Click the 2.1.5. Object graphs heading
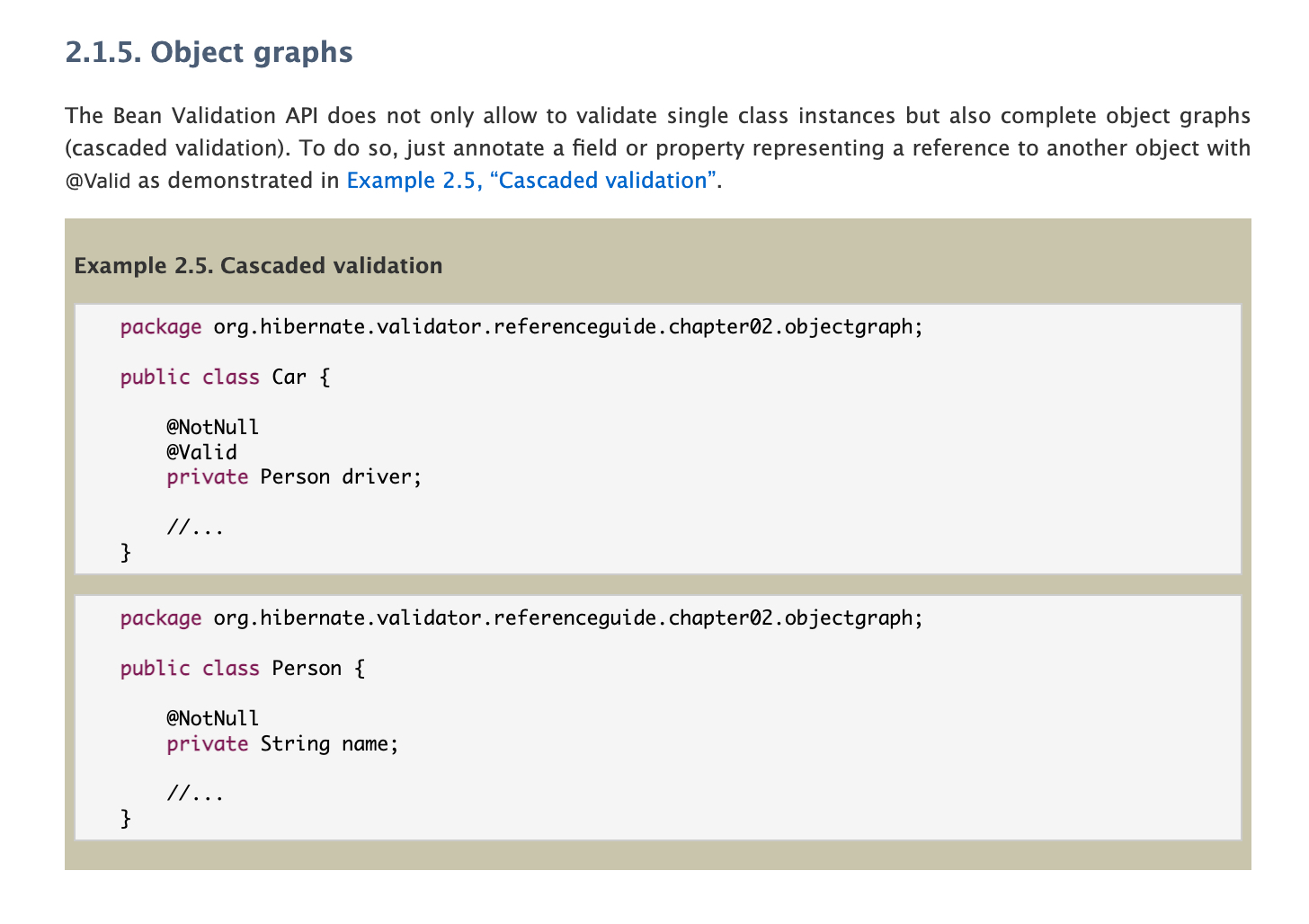1309x924 pixels. [209, 52]
